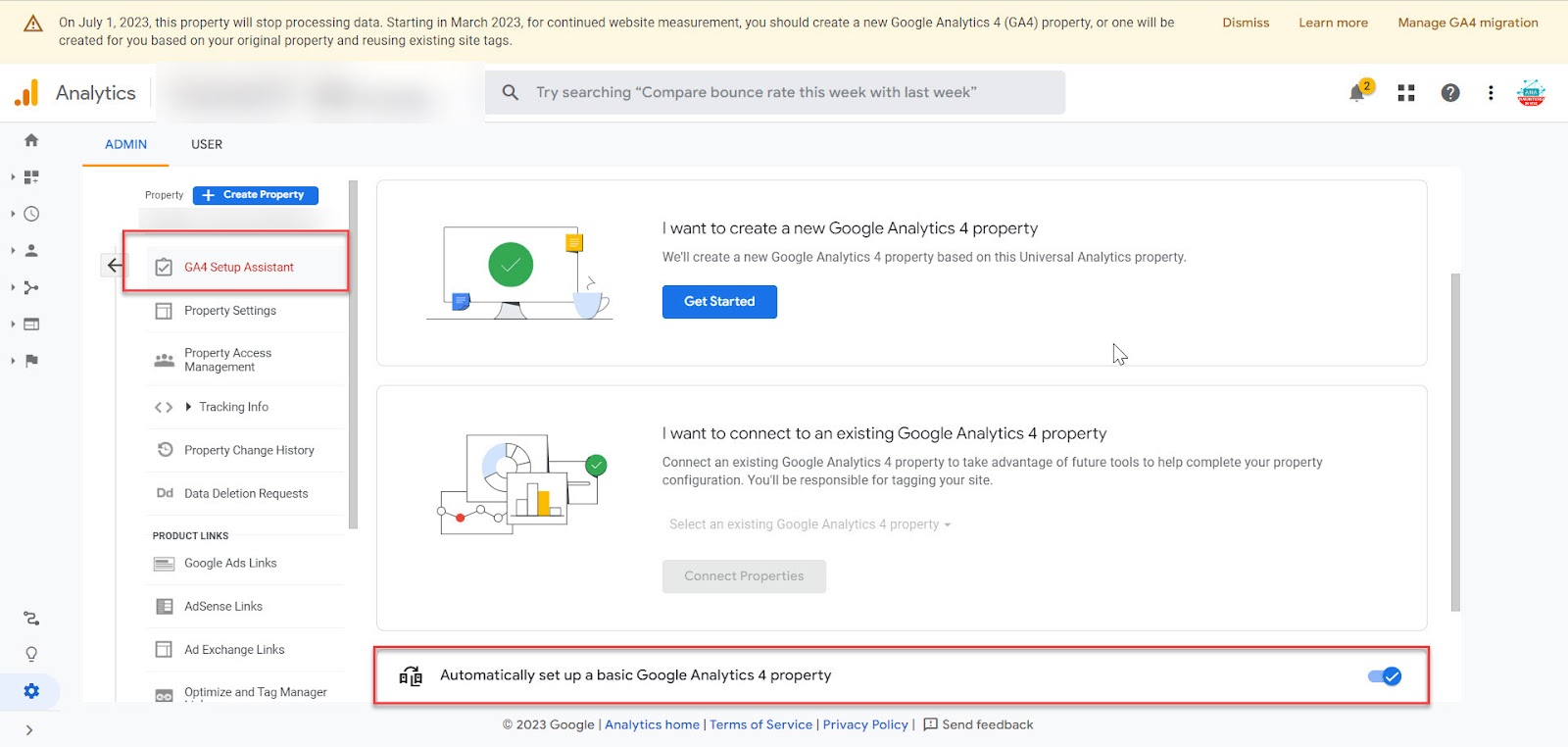Open Conversions flag sidebar icon
1568x747 pixels.
point(31,361)
